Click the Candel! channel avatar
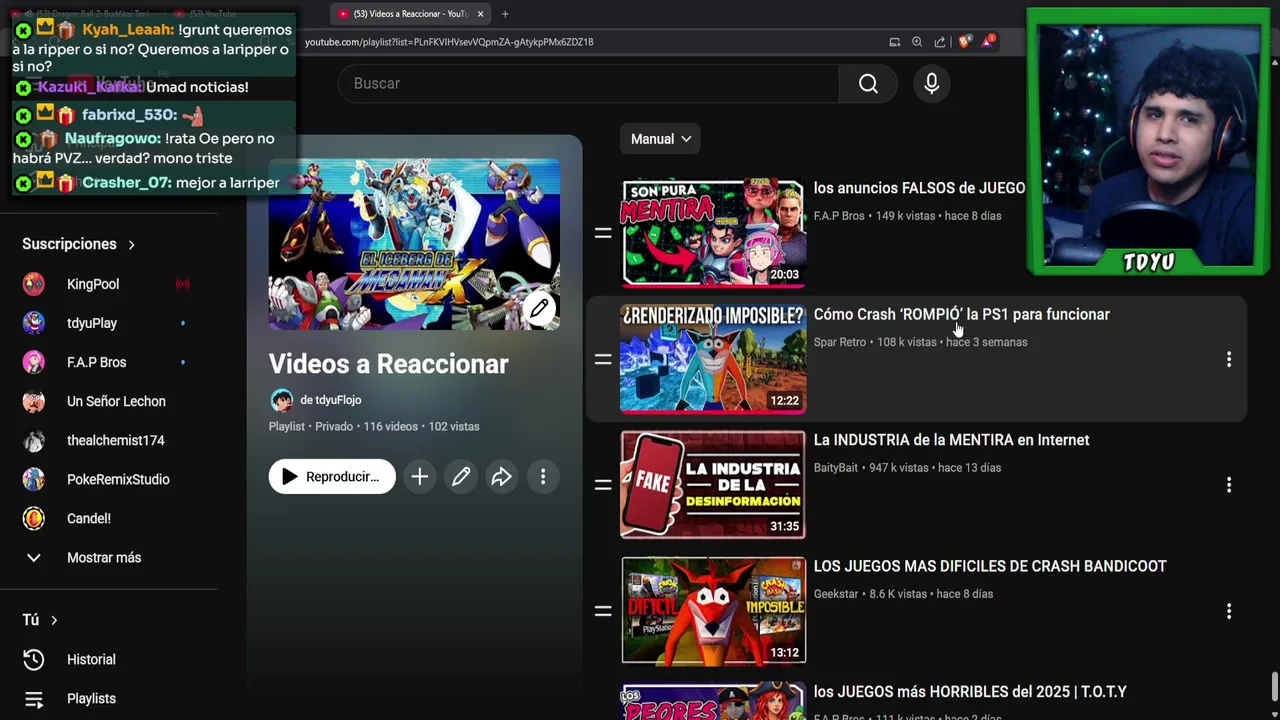Viewport: 1280px width, 720px height. 34,518
